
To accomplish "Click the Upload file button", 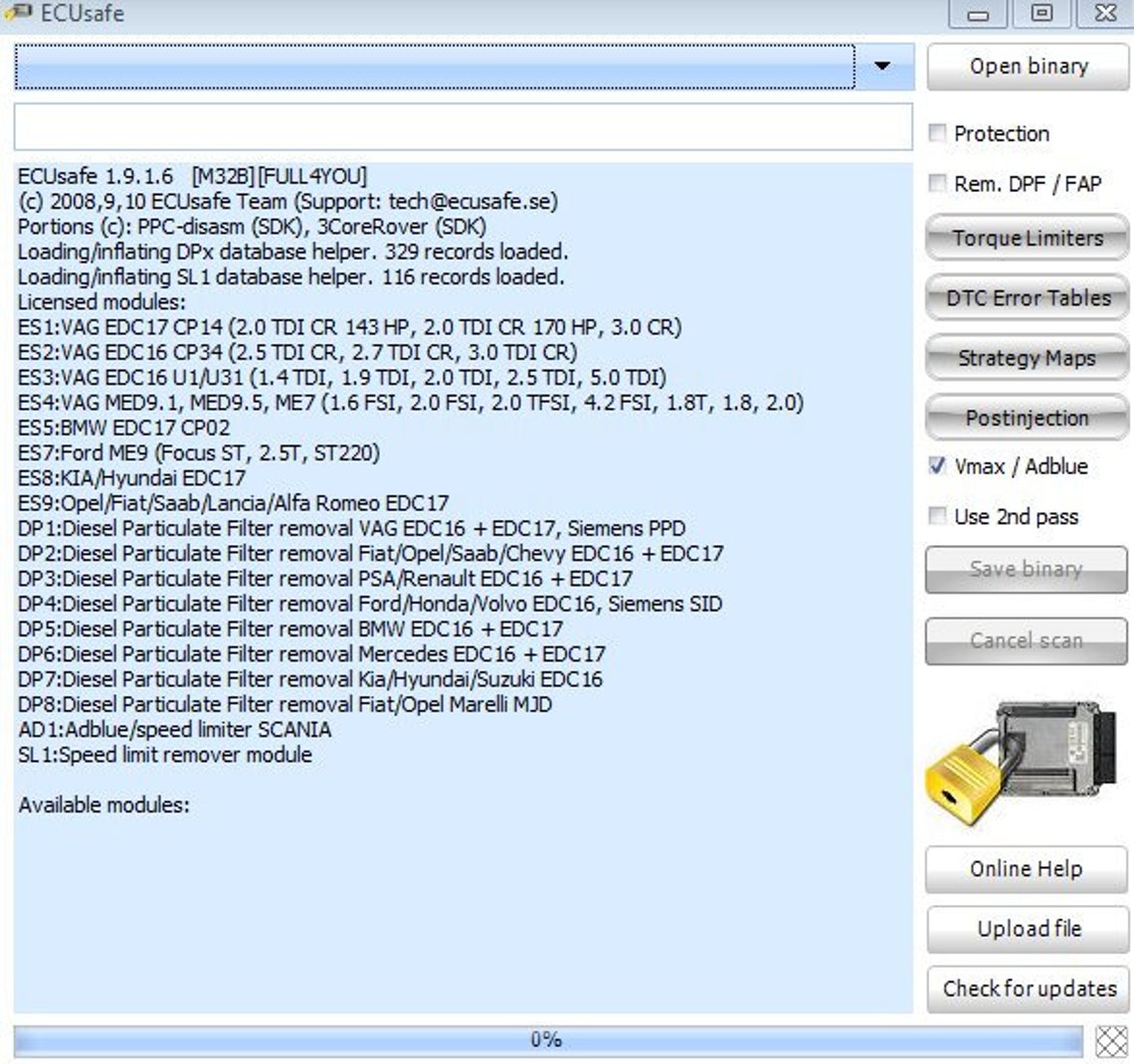I will tap(1026, 929).
